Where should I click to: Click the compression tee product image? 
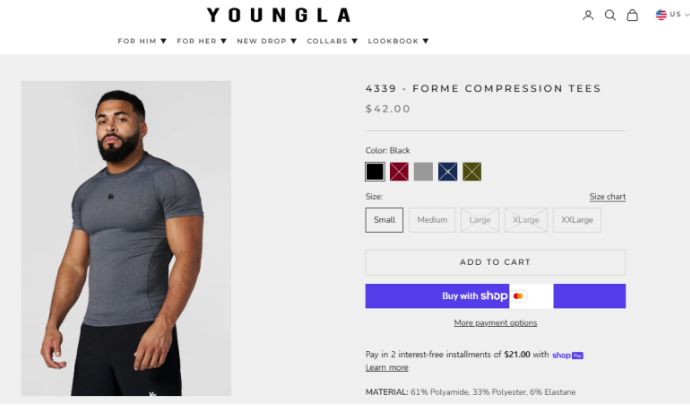pos(126,238)
